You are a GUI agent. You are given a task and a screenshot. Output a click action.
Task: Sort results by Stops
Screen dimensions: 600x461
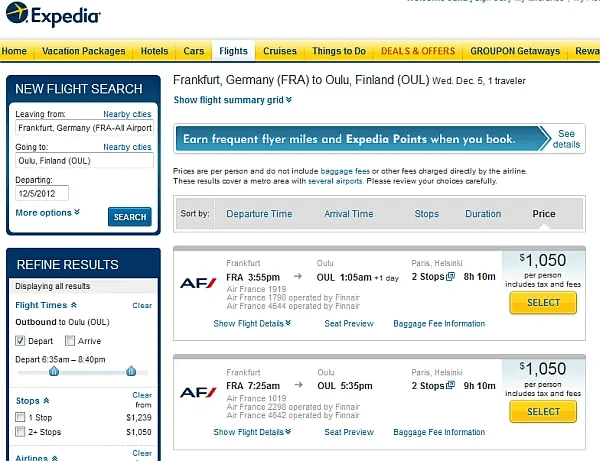pos(427,214)
